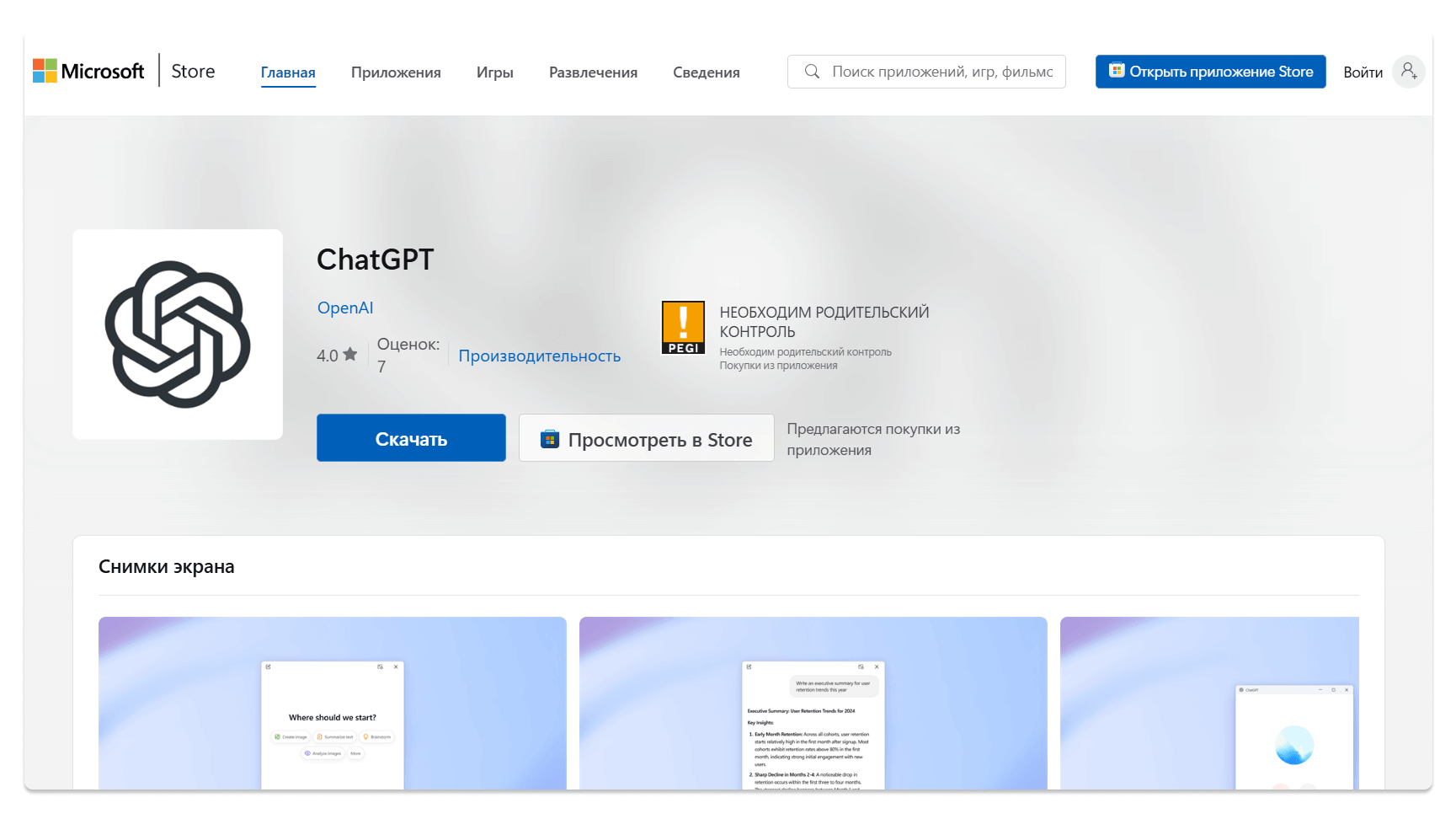Click the Оценок: 7 ratings count
The height and width of the screenshot is (819, 1456).
click(408, 356)
